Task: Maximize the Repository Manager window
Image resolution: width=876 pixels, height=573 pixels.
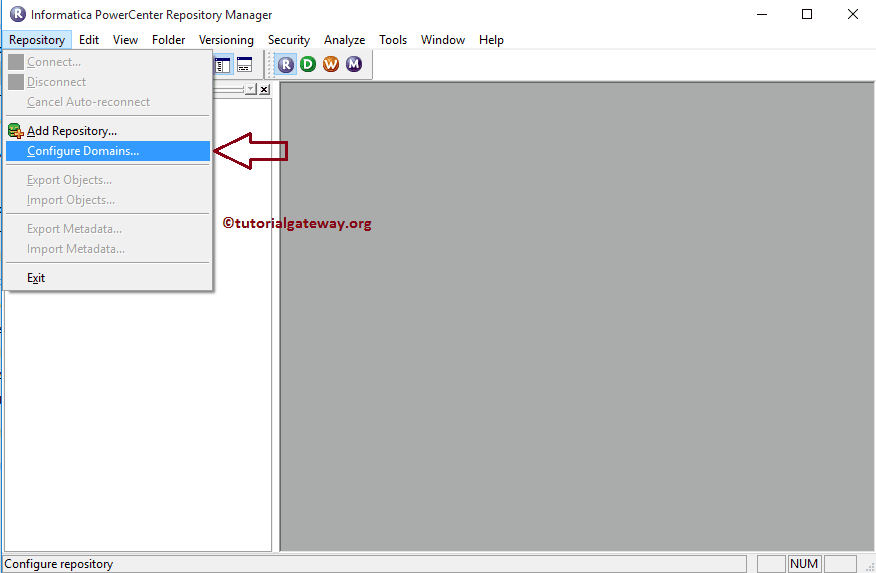Action: 807,14
